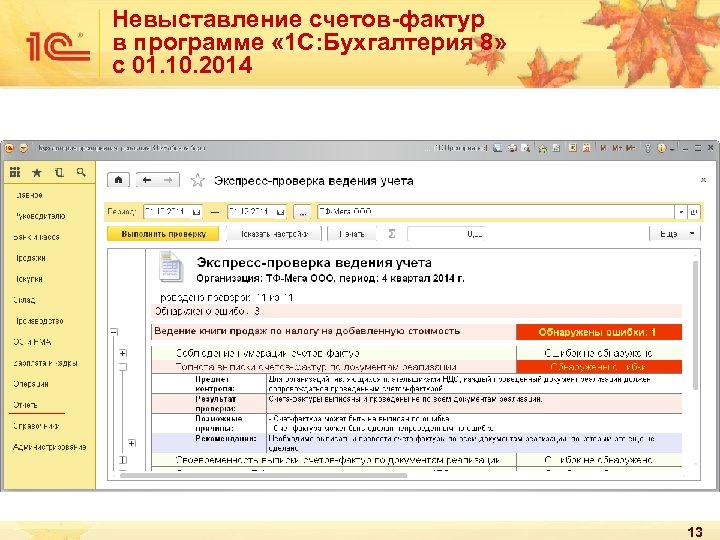720x540 pixels.
Task: Click the Печать button
Action: 352,234
